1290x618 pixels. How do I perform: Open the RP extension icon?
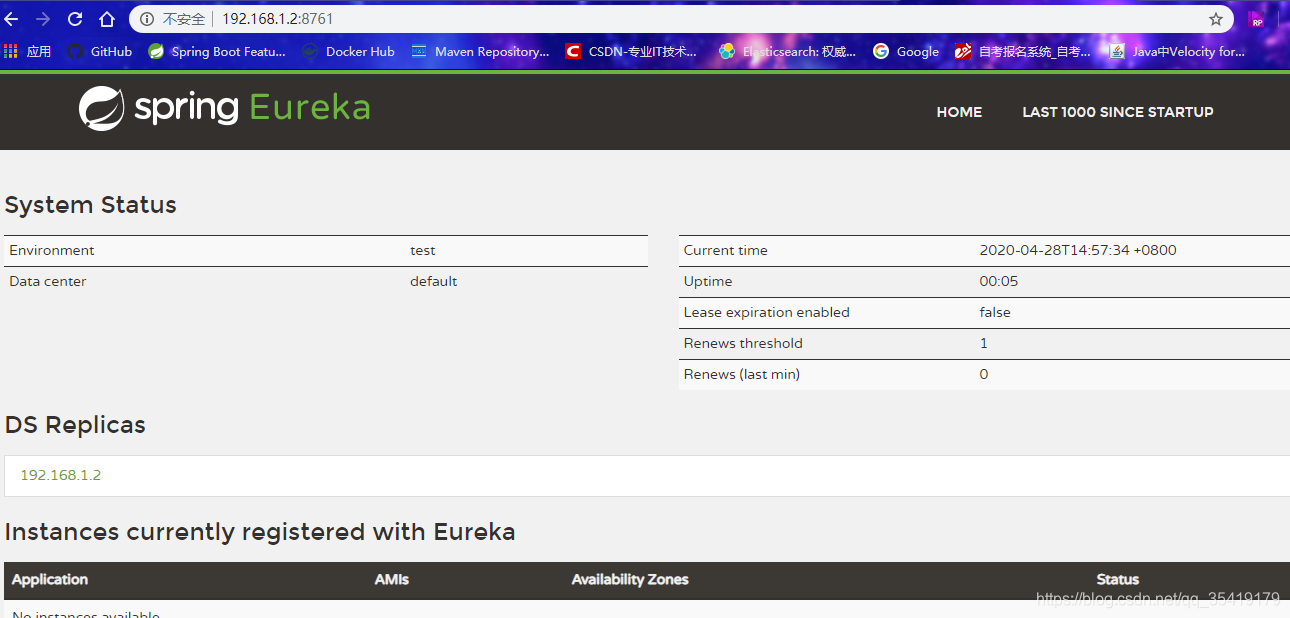(1257, 19)
